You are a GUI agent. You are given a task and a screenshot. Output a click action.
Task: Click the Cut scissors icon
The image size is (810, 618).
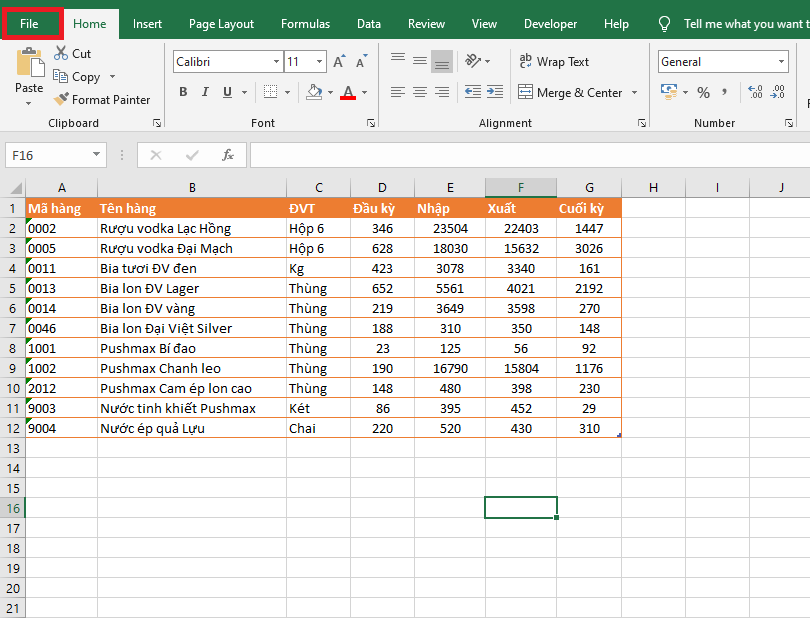click(x=61, y=53)
